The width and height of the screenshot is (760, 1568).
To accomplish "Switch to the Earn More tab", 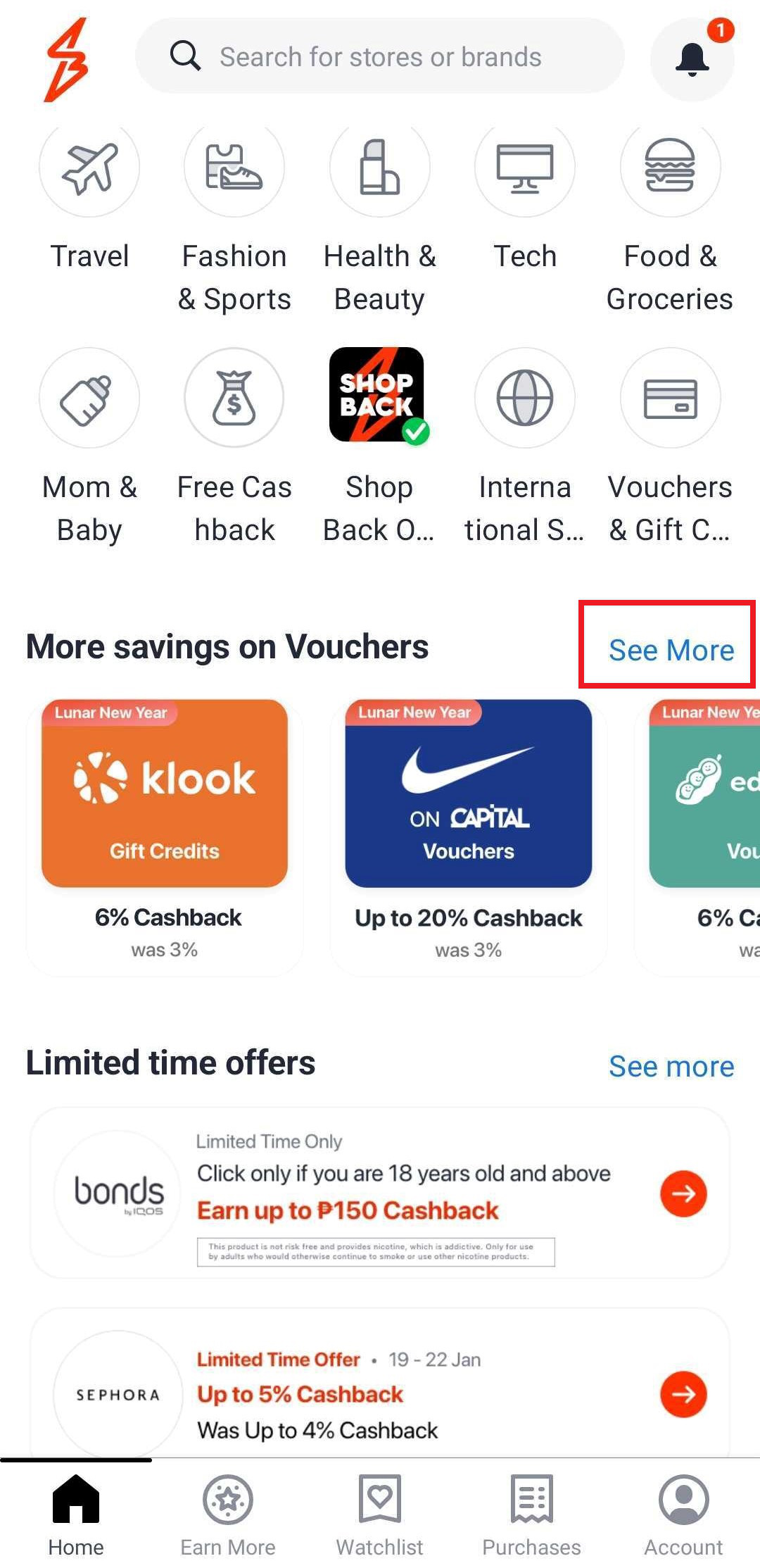I will (228, 1514).
